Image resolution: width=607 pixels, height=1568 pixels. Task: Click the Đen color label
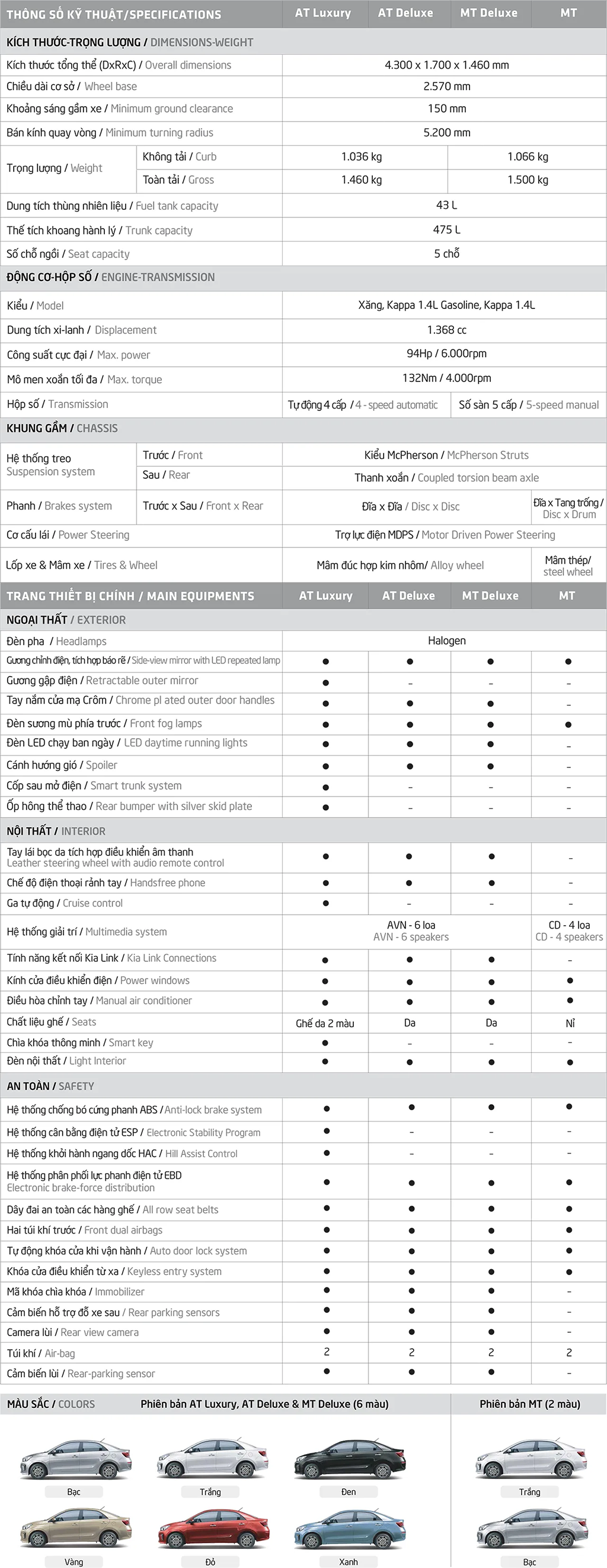pyautogui.click(x=349, y=1492)
